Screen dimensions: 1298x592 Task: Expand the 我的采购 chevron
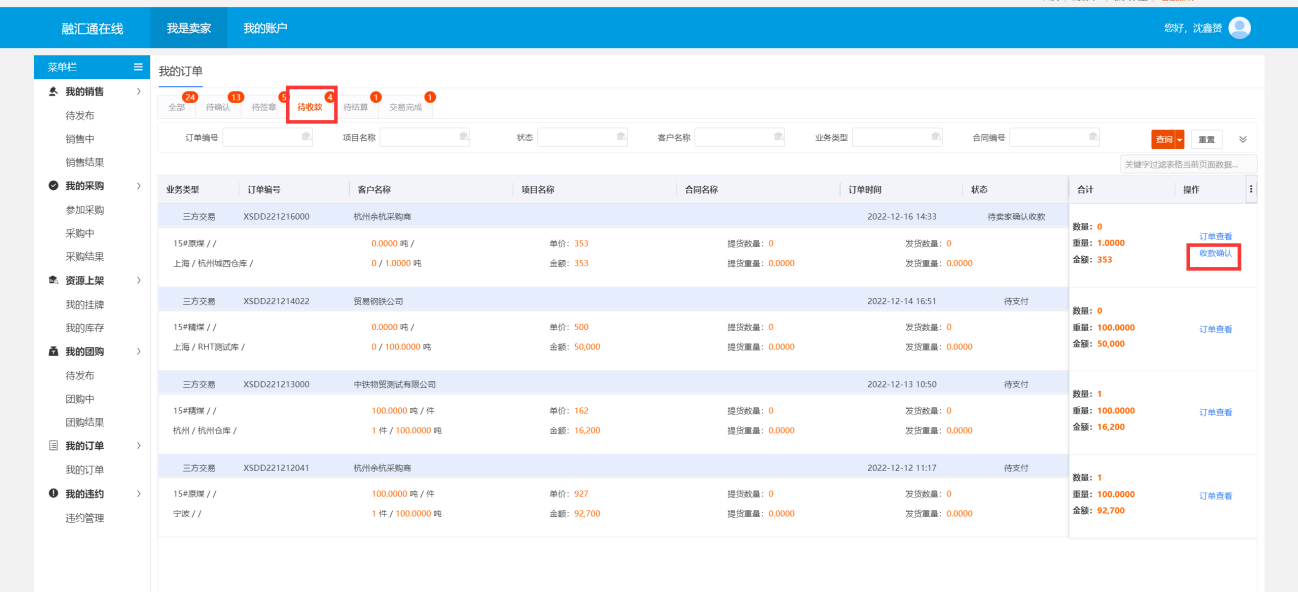[x=138, y=186]
